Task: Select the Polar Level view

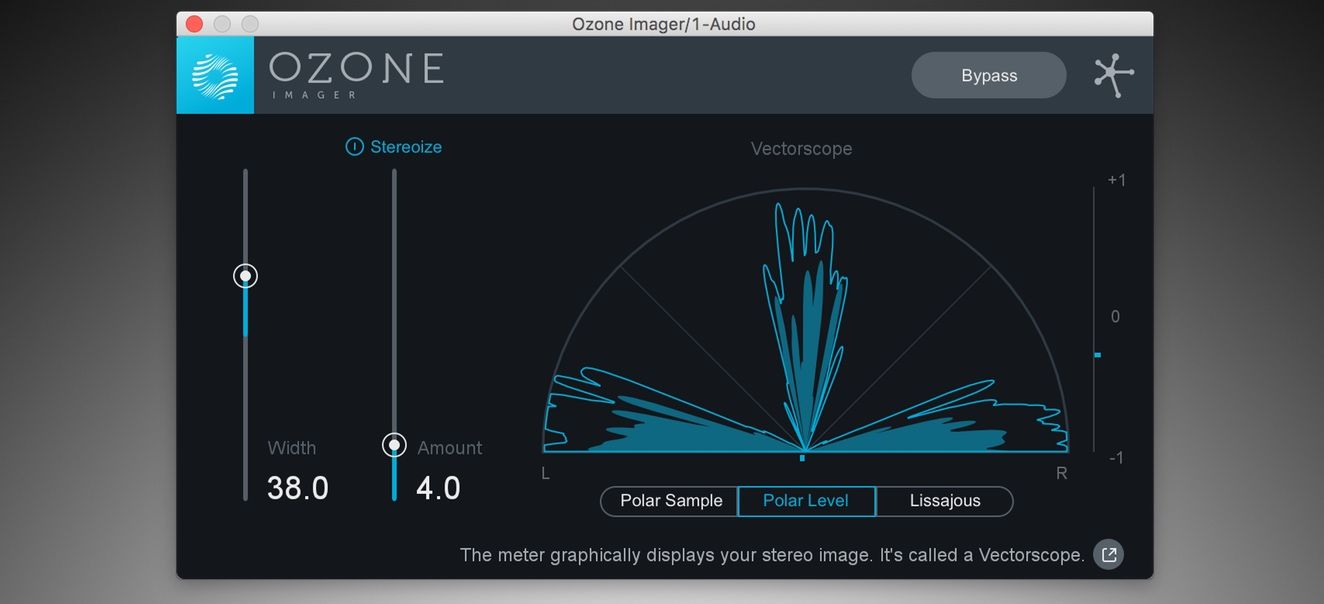Action: (806, 501)
